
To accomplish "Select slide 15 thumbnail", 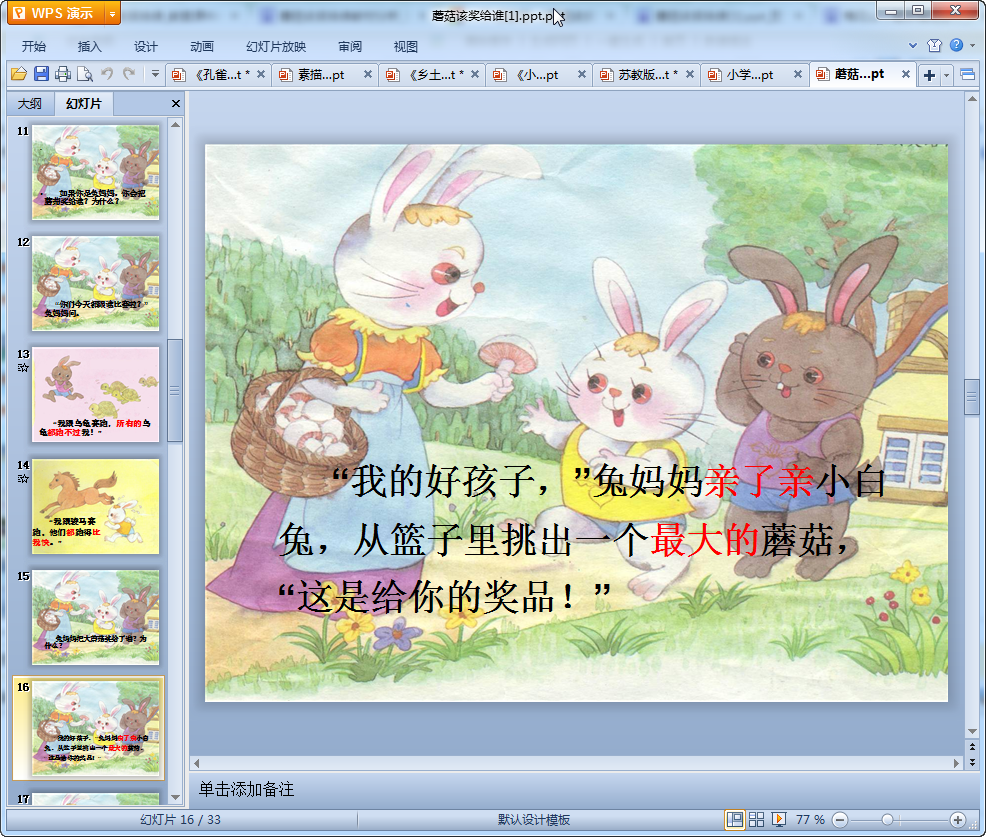I will 96,618.
